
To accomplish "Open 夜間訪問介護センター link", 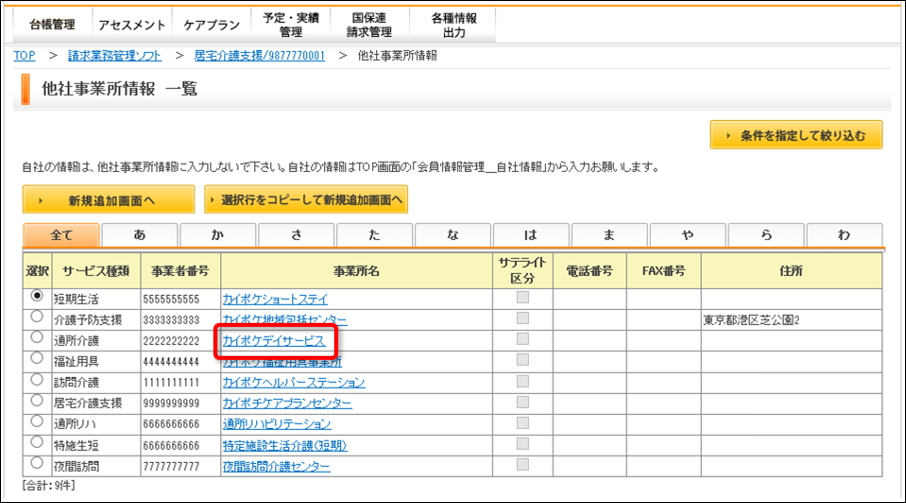I will click(x=277, y=466).
